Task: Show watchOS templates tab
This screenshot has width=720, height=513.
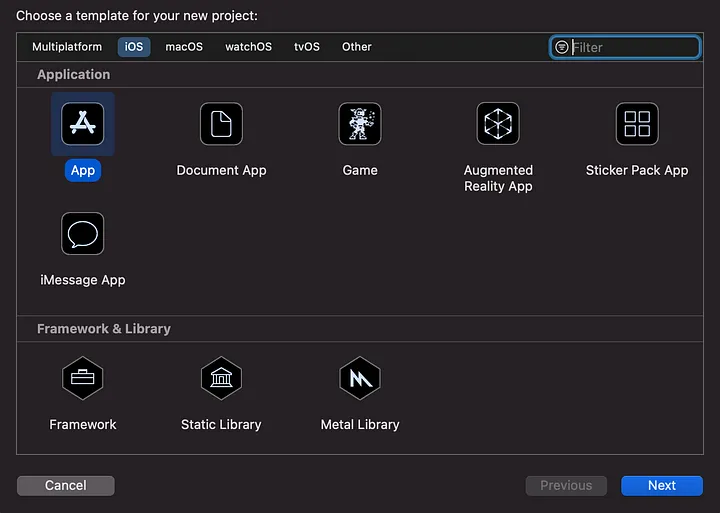Action: coord(248,47)
